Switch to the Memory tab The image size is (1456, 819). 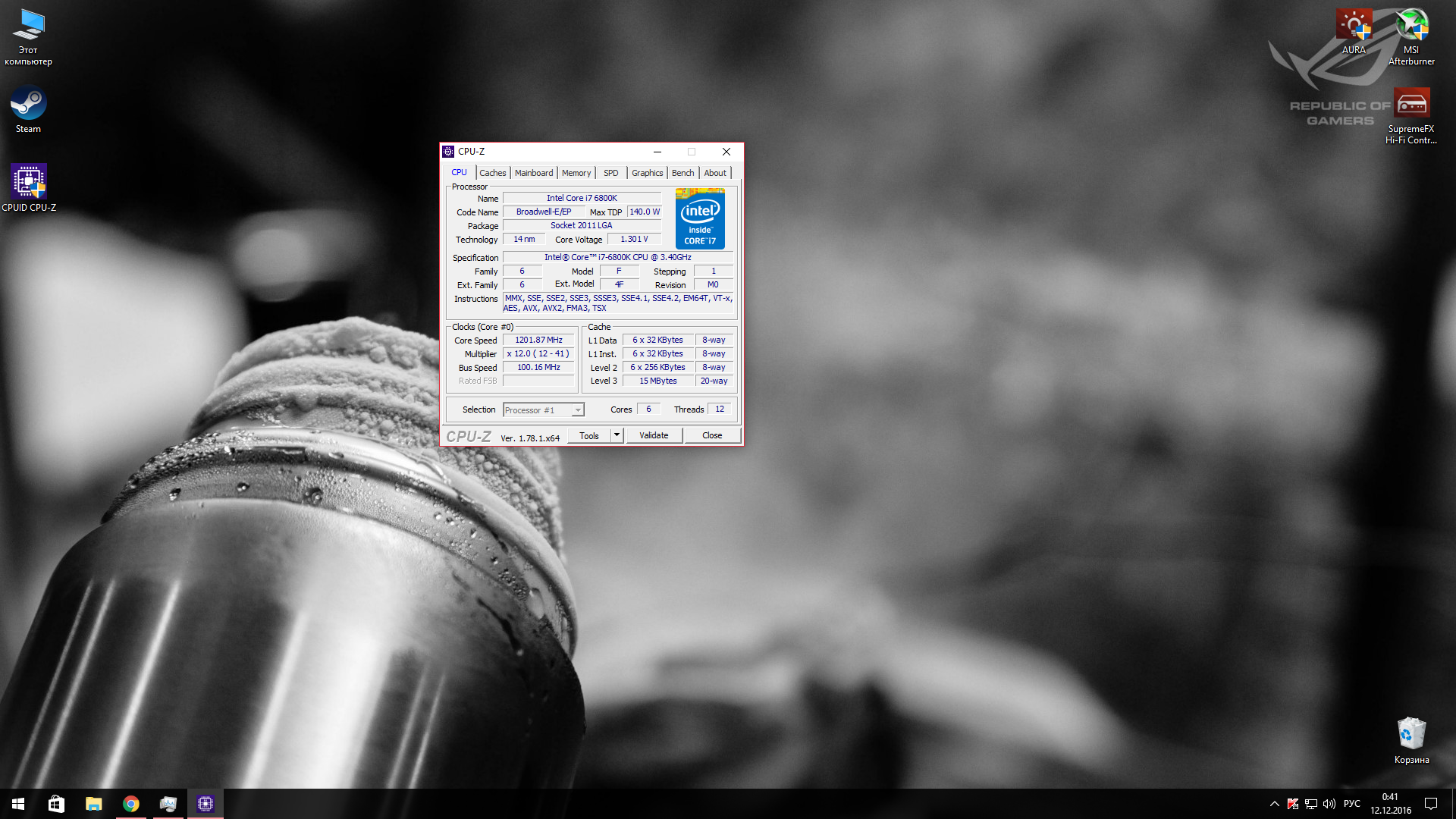pos(576,173)
